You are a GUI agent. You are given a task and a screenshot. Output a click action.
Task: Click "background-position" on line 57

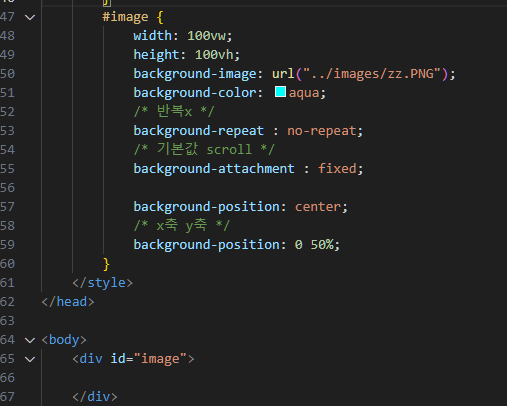click(206, 207)
